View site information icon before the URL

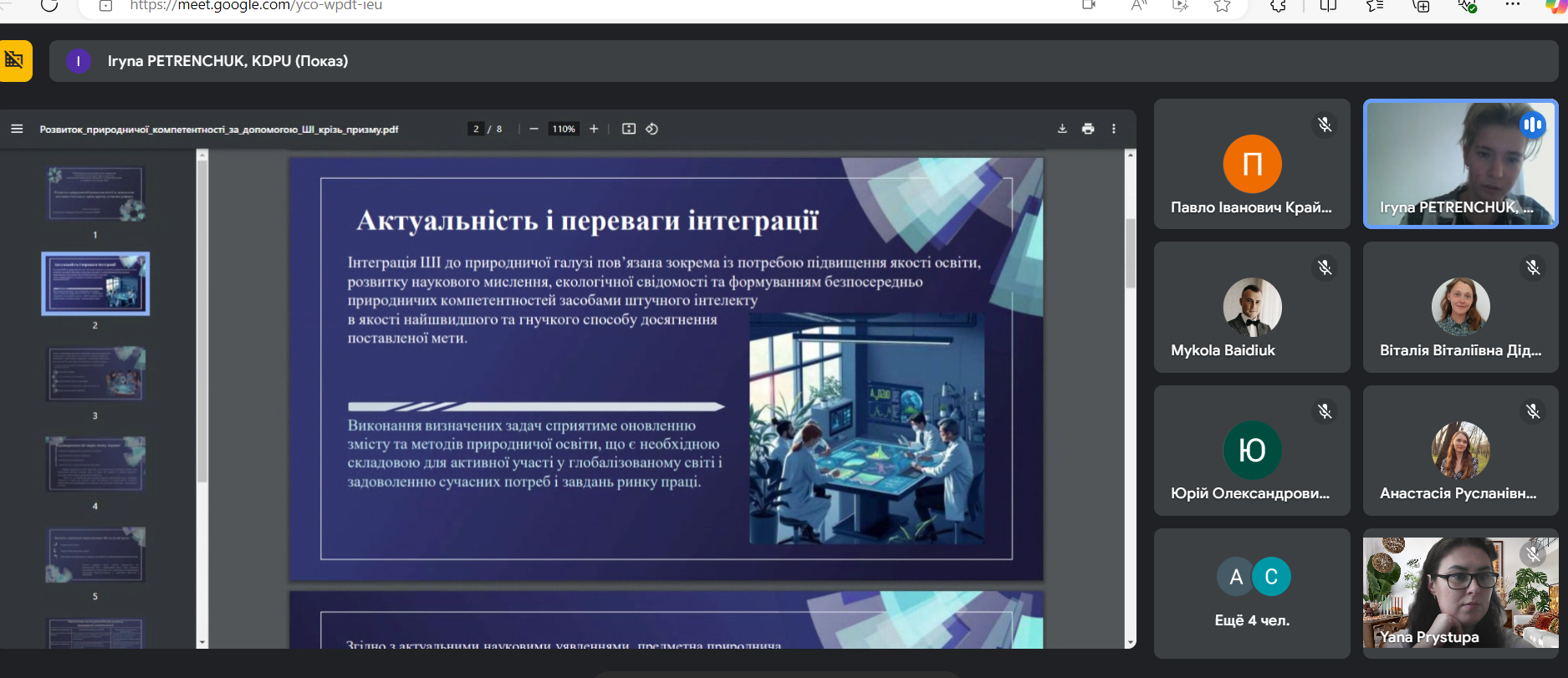[x=106, y=5]
